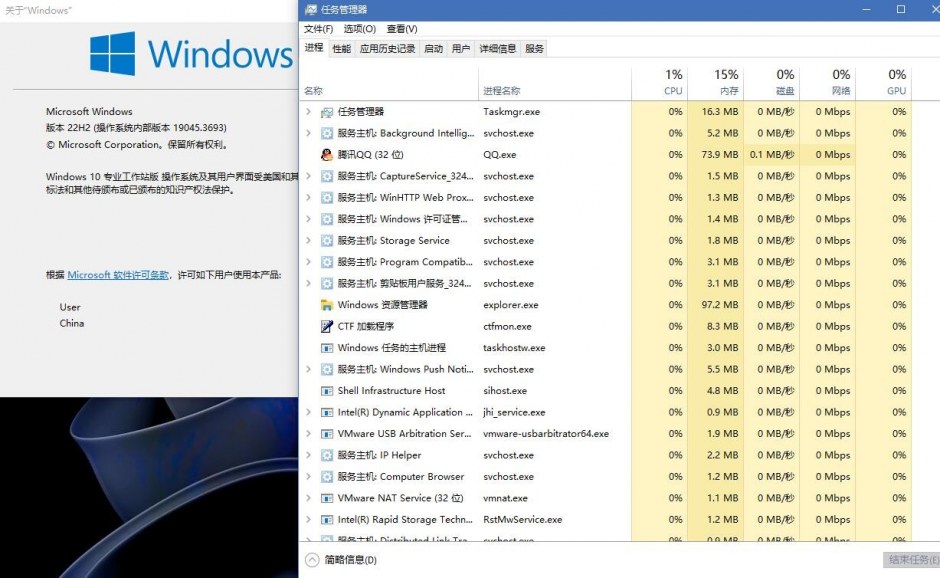Switch to the 启动 tab
The height and width of the screenshot is (578, 940).
(x=433, y=49)
